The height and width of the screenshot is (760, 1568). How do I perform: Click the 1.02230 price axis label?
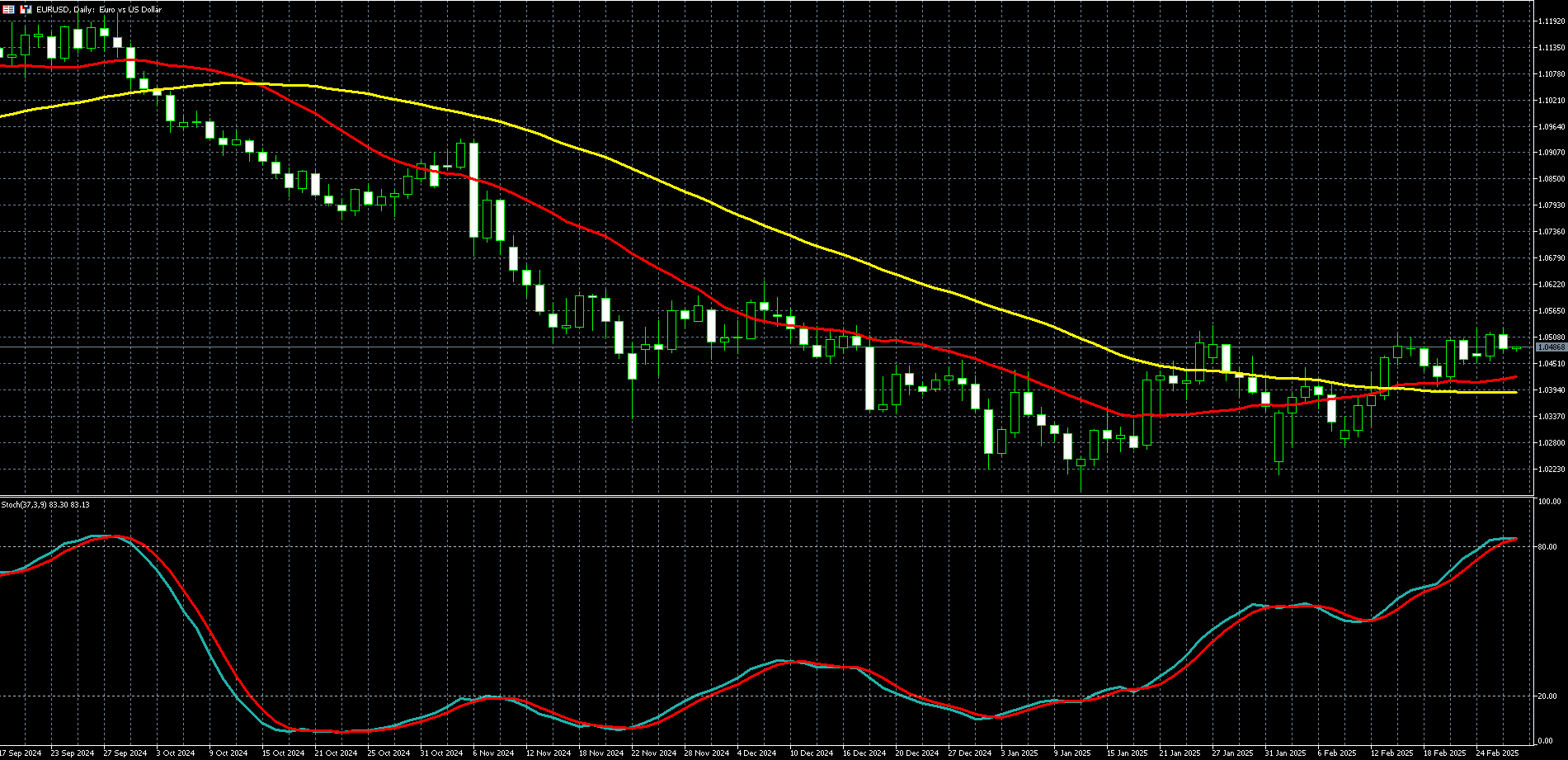[1551, 470]
